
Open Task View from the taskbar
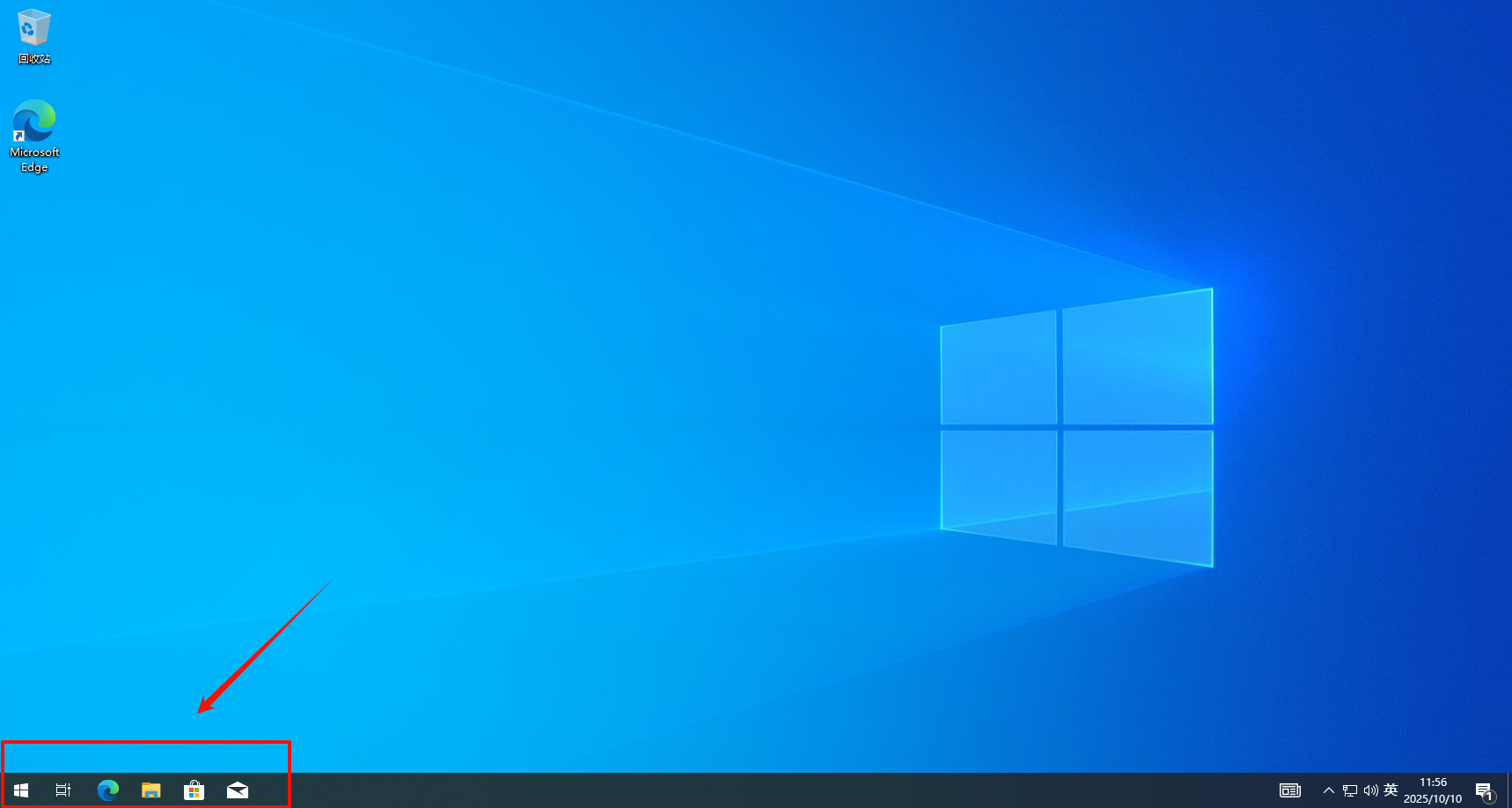(x=63, y=790)
